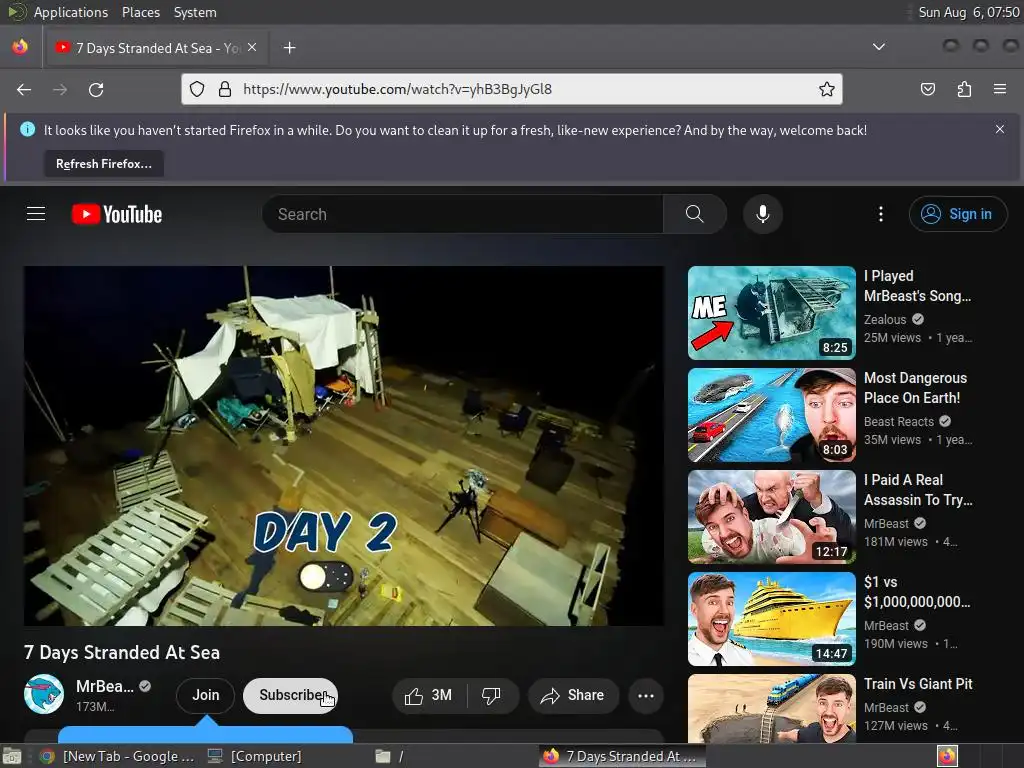This screenshot has width=1024, height=768.
Task: Click Zealous channel name
Action: pyautogui.click(x=885, y=319)
